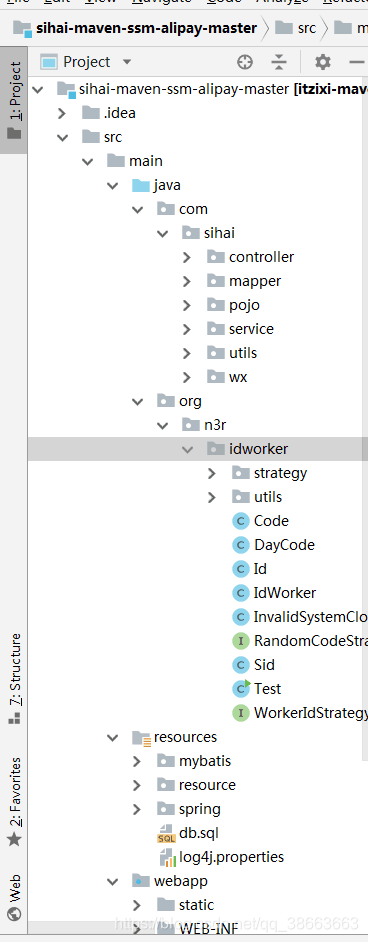Expand the pojo package arrow

187,305
